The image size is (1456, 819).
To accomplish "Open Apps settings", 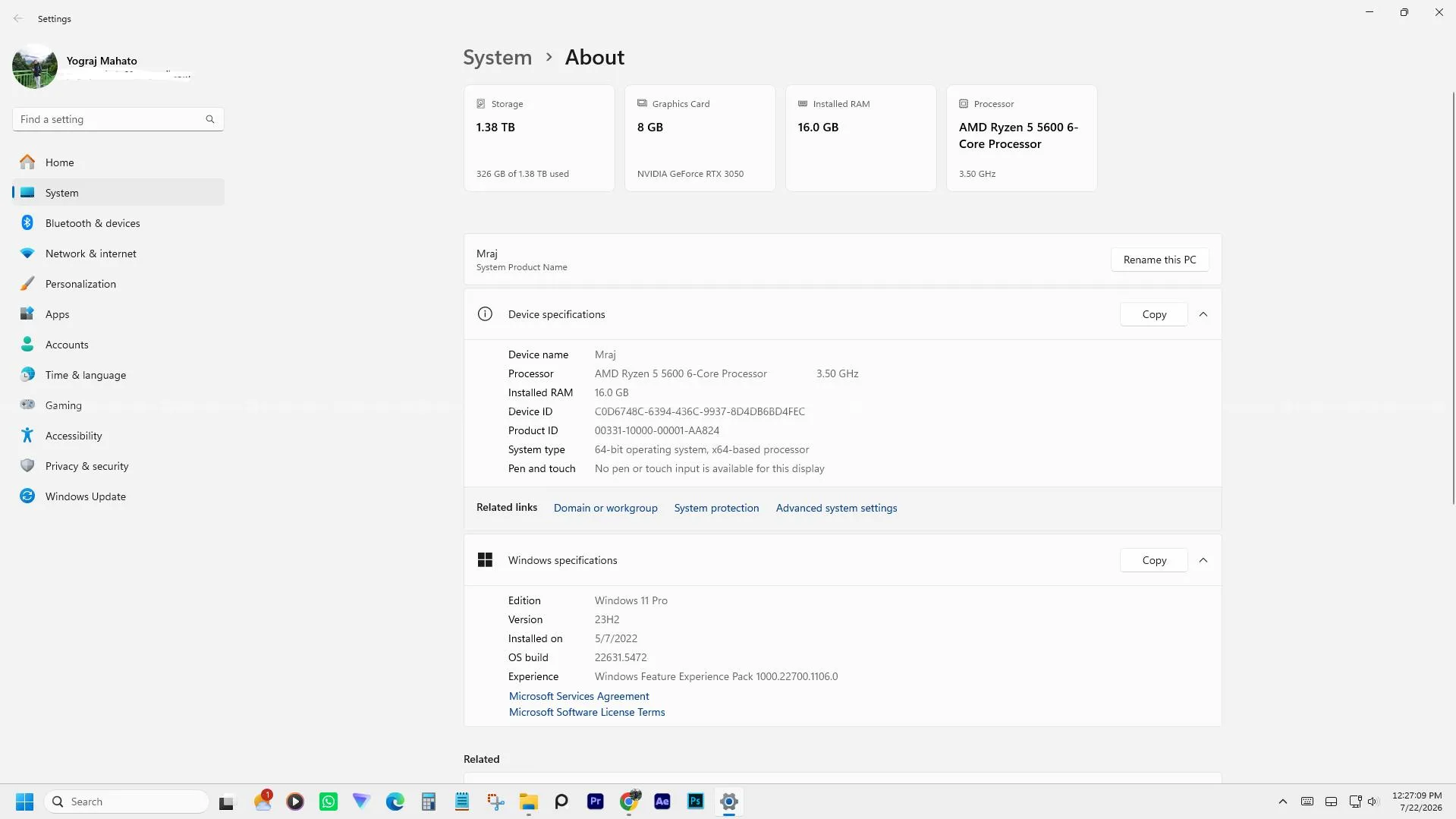I will click(x=118, y=314).
